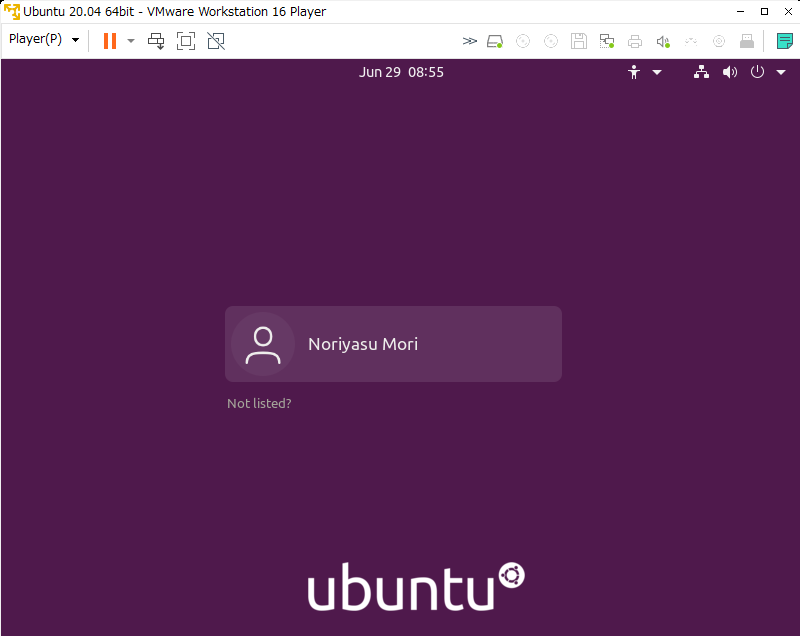Send Ctrl+Alt+Del to the virtual machine

[x=156, y=41]
